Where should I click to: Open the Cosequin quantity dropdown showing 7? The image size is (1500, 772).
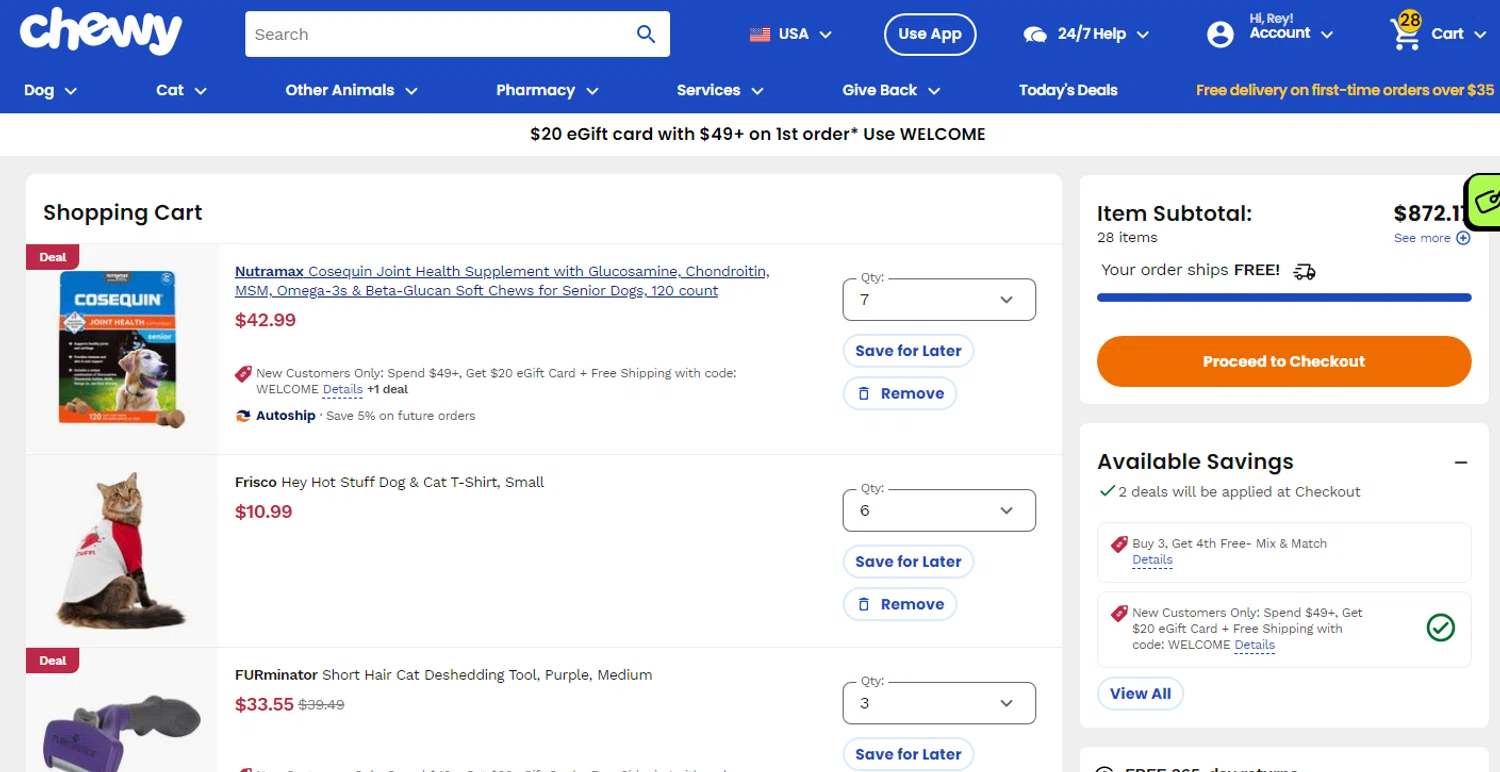939,300
